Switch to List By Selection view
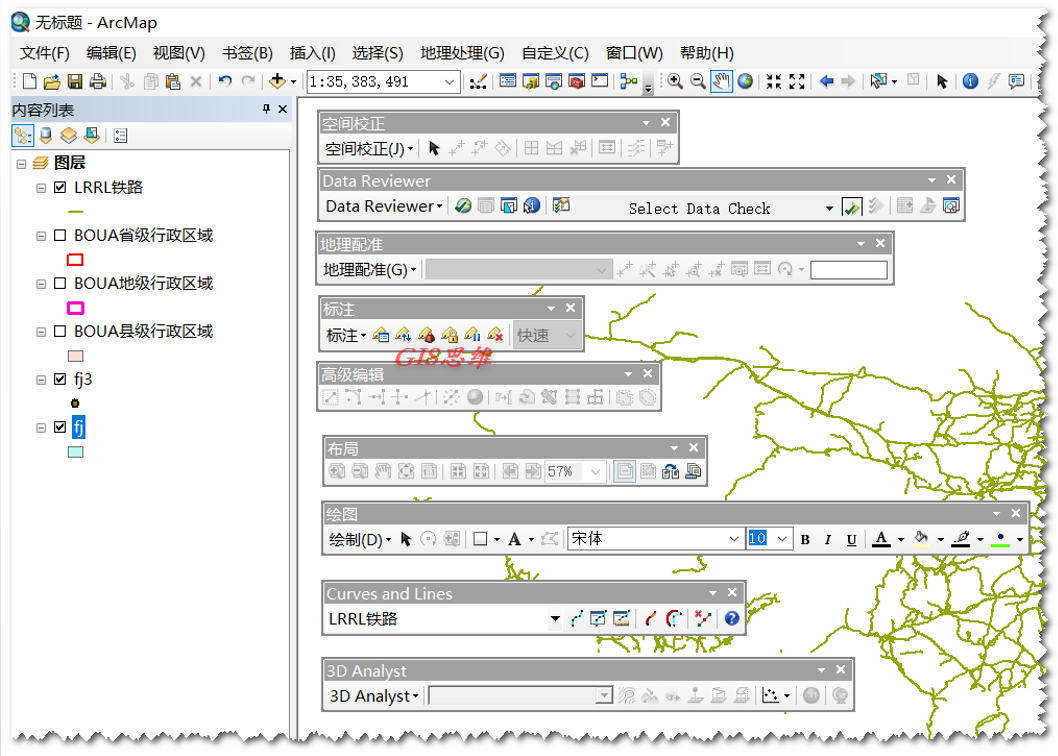 (x=91, y=136)
